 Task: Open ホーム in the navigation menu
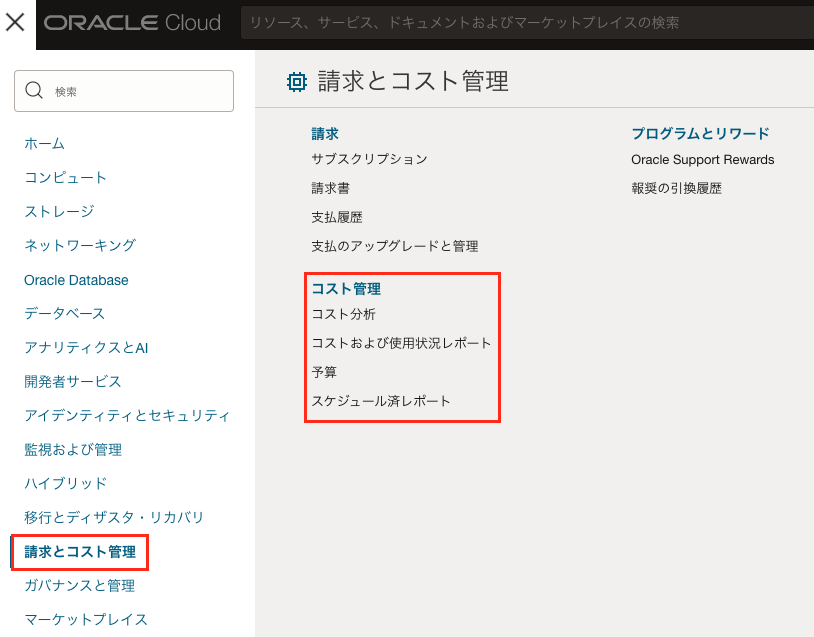pyautogui.click(x=44, y=144)
